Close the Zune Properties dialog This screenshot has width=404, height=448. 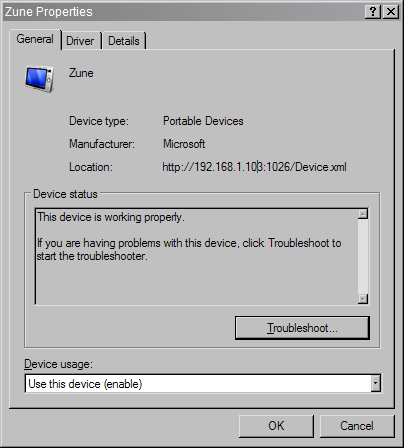click(x=391, y=12)
